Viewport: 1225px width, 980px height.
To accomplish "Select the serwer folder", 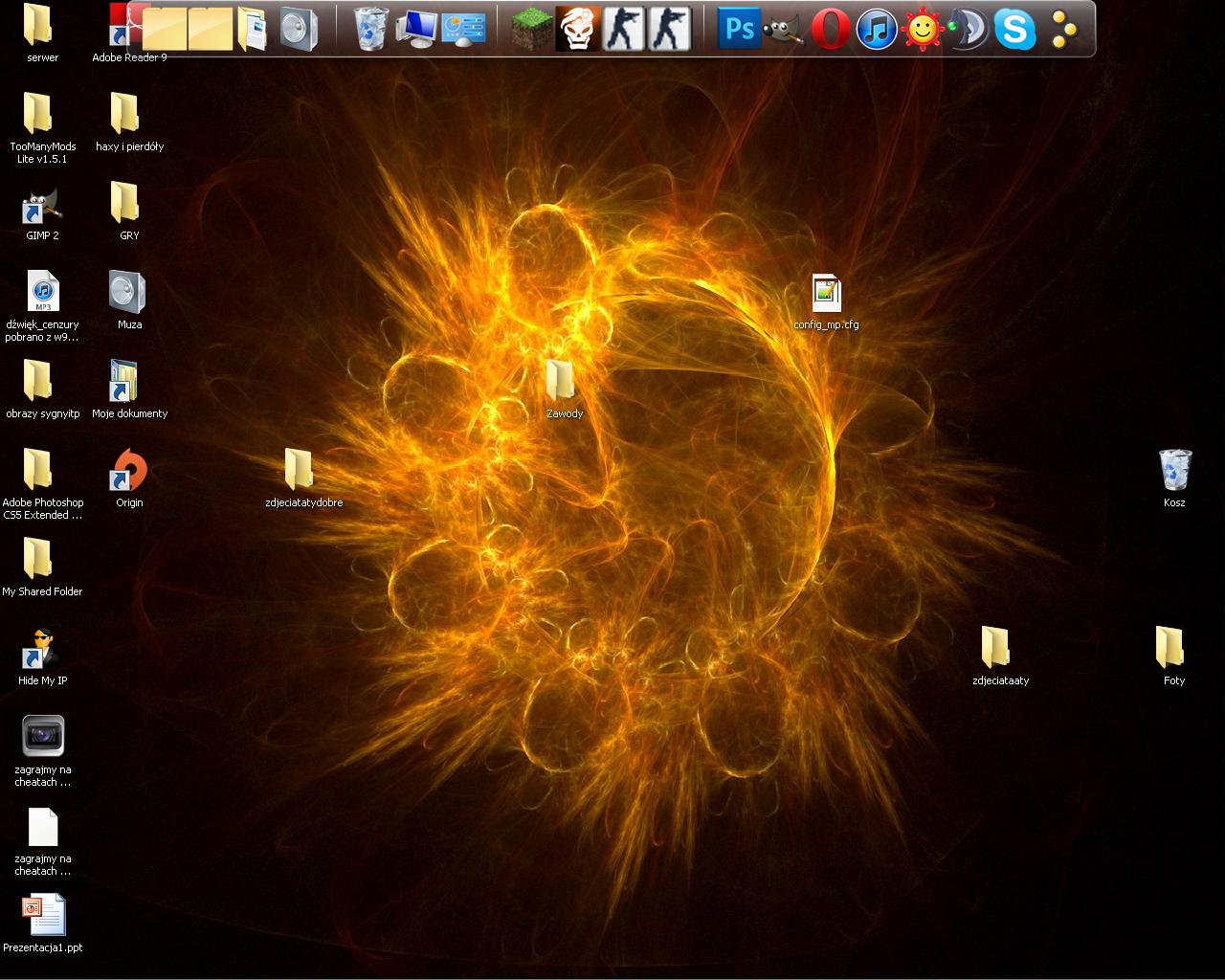I will 42,33.
